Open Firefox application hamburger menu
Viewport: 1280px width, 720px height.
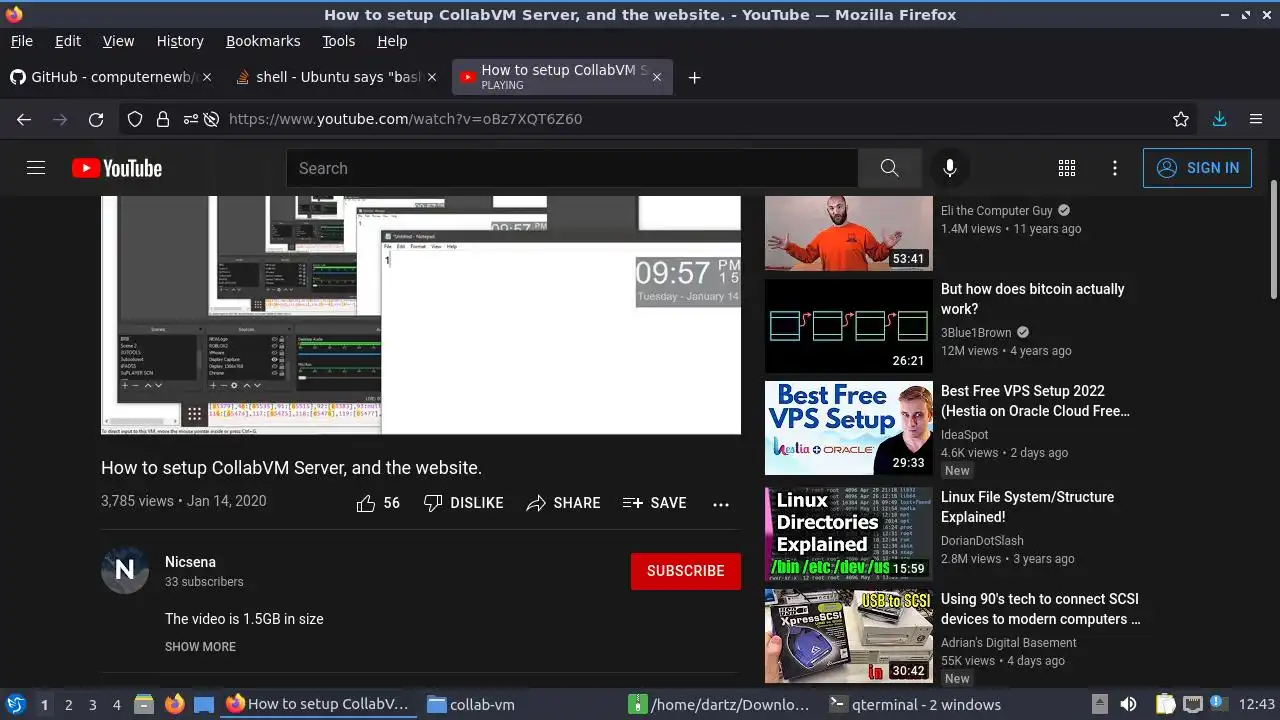[x=1256, y=119]
